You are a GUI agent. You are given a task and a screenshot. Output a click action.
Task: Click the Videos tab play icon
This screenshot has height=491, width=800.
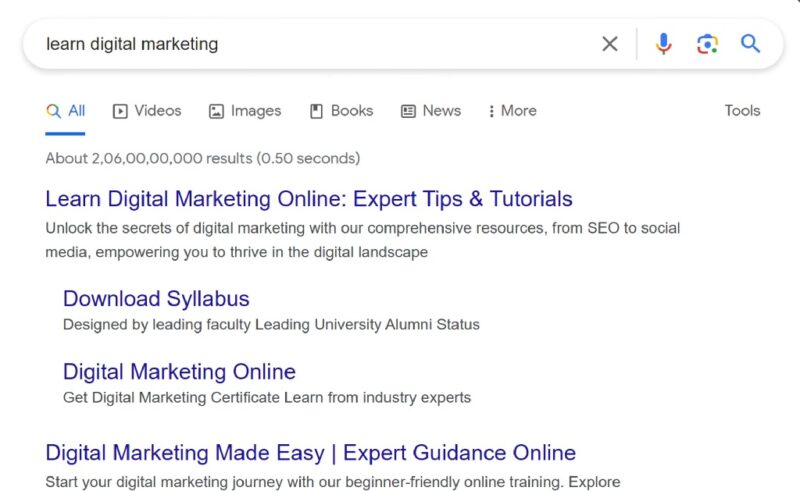coord(120,111)
